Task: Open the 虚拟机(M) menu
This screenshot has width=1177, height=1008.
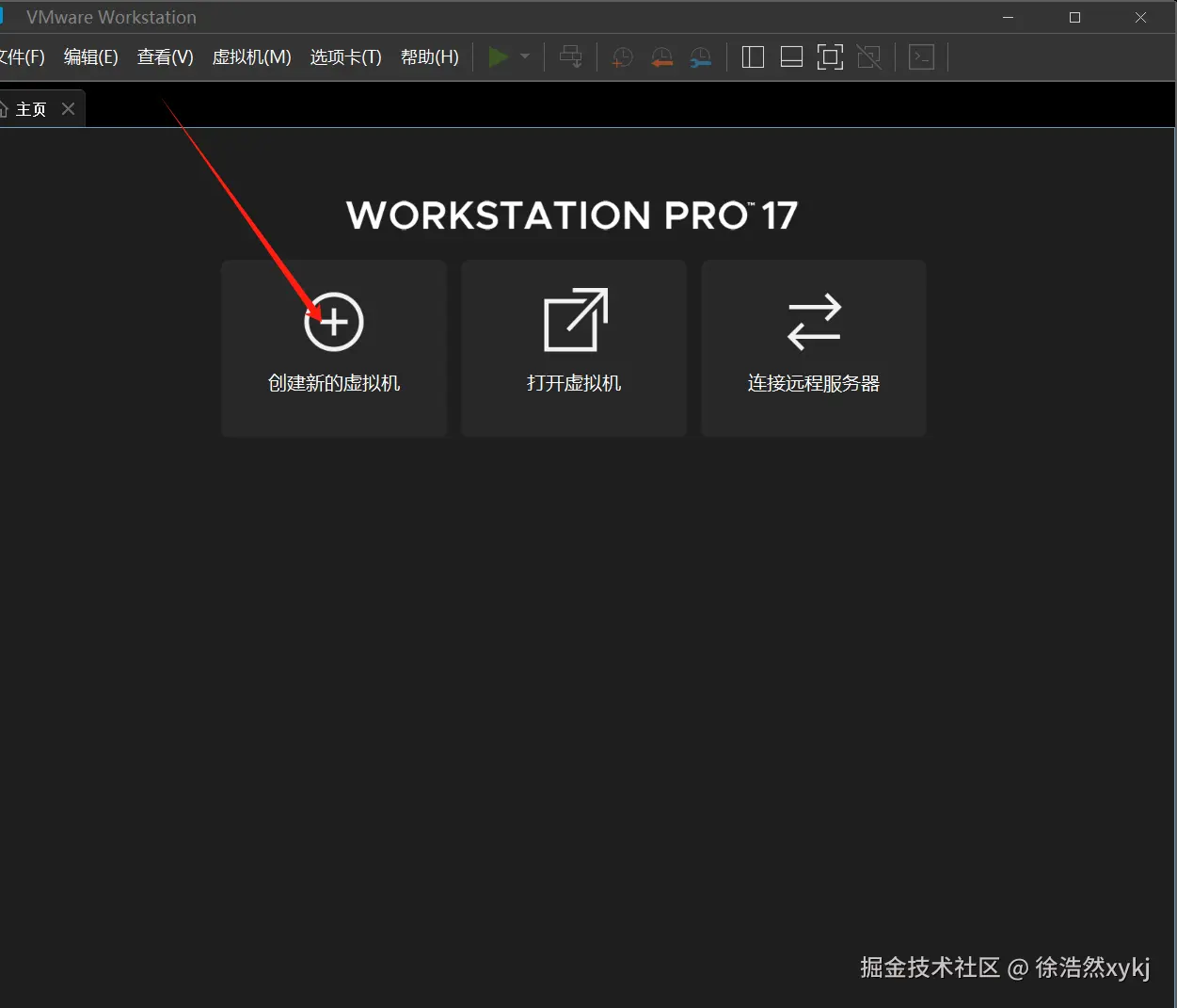Action: tap(251, 57)
